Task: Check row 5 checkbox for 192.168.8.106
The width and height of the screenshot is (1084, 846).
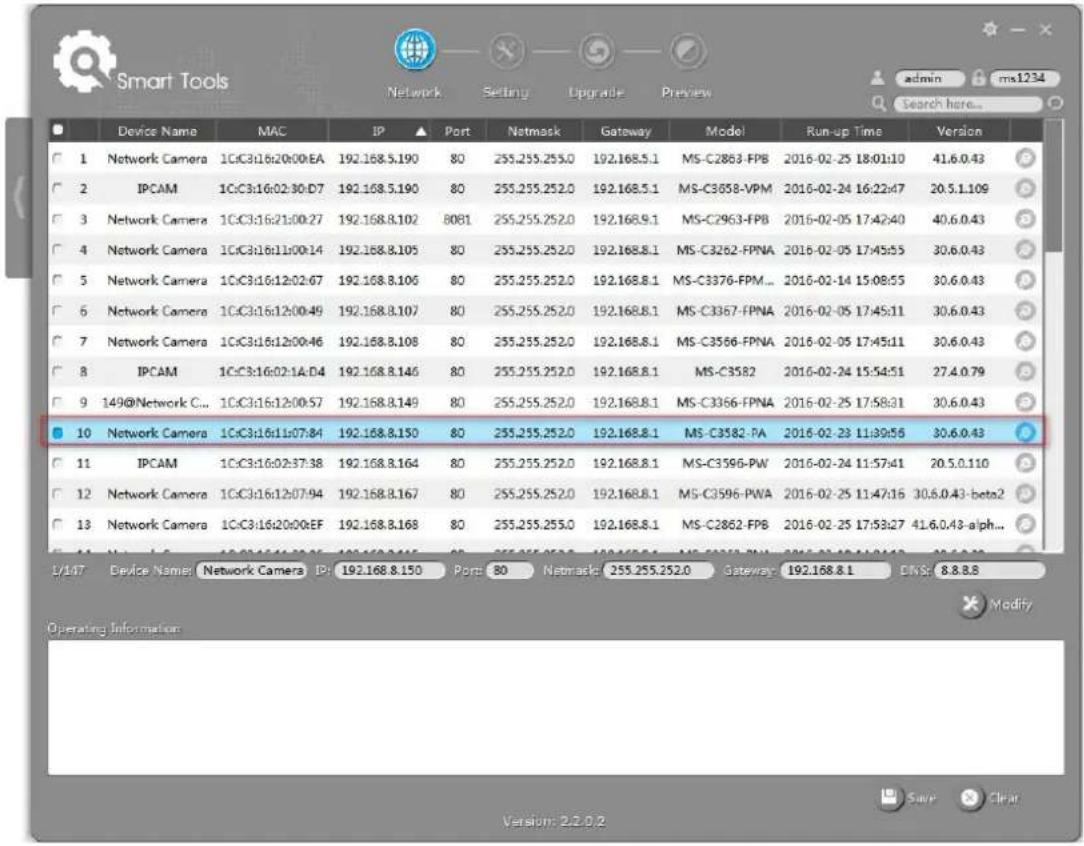Action: click(57, 280)
